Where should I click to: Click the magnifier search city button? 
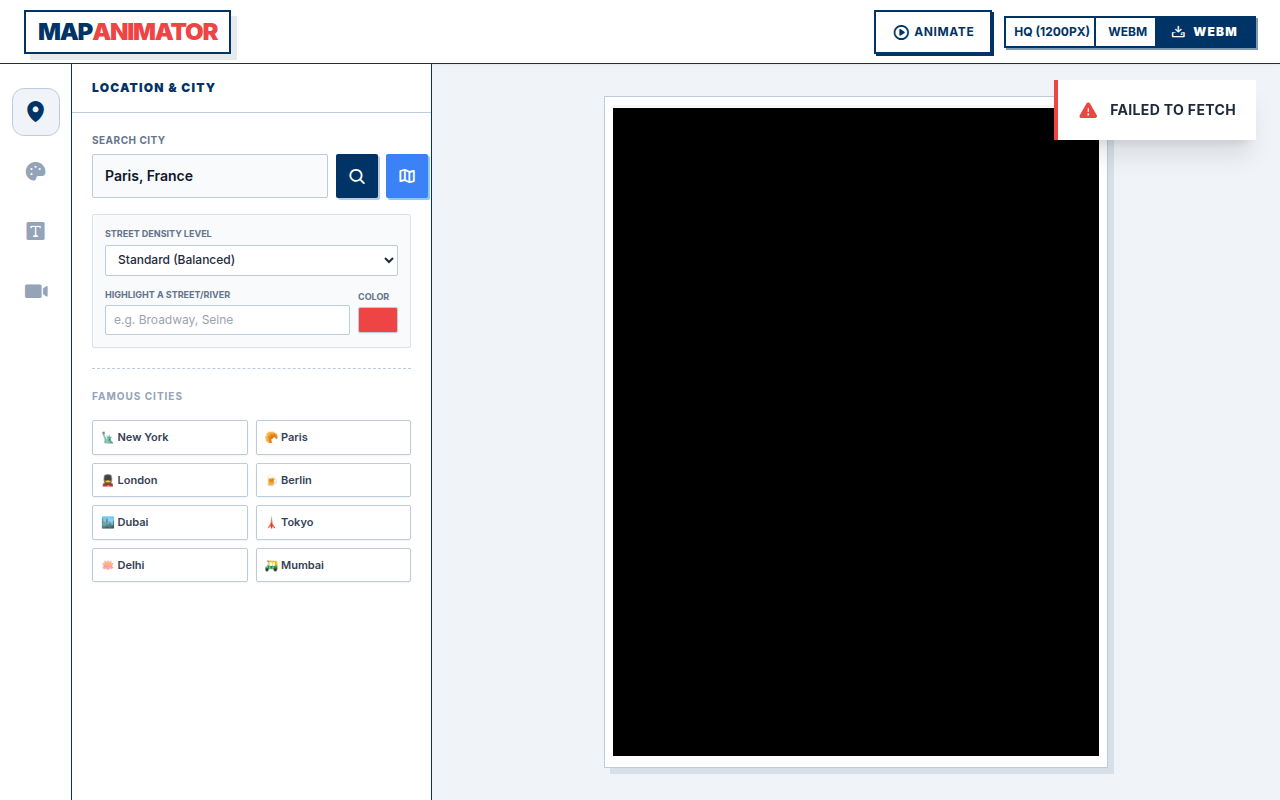coord(357,176)
